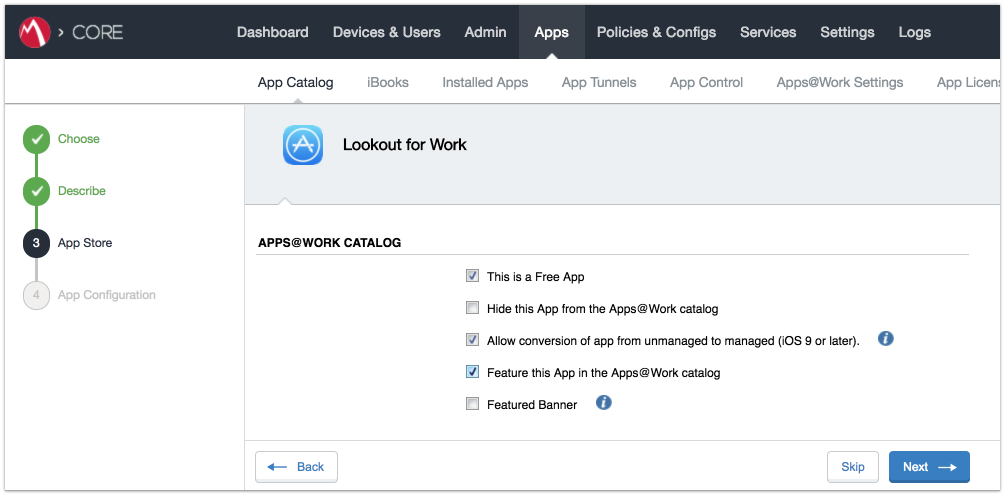
Task: Click the APPS@WORK CATALOG section heading
Action: (329, 244)
